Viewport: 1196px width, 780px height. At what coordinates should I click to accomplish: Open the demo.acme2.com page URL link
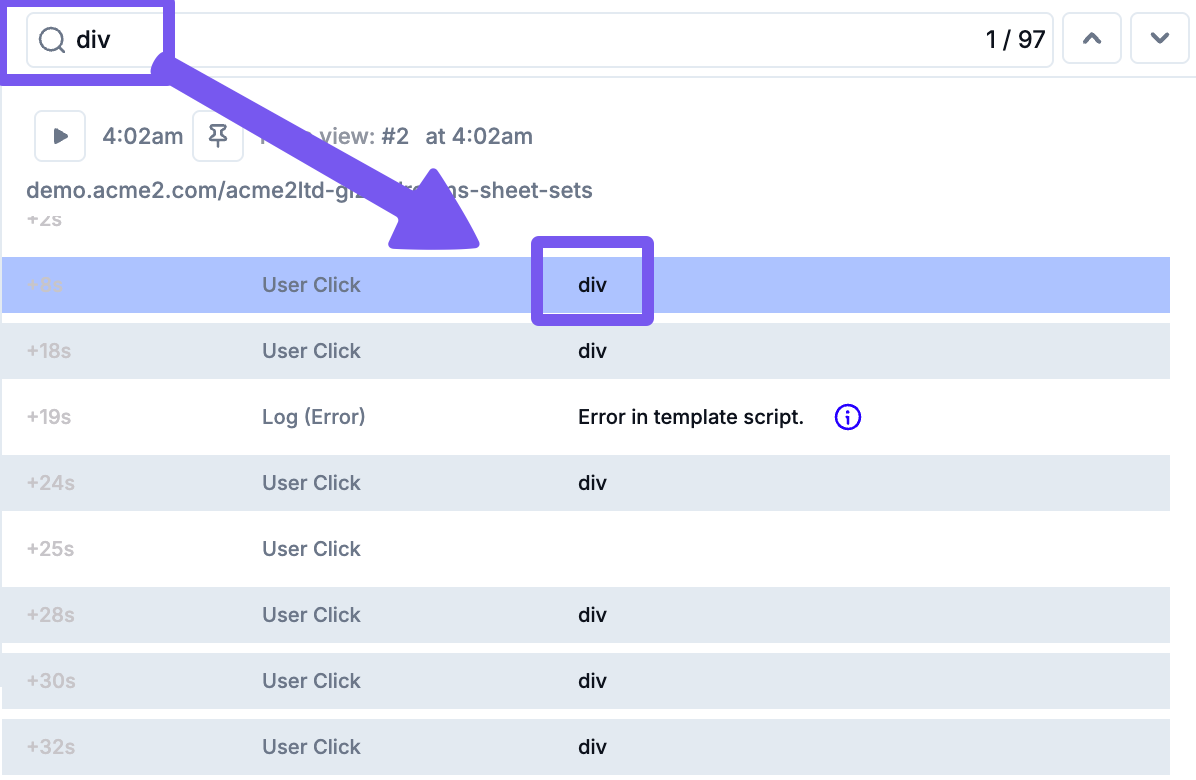click(x=309, y=190)
